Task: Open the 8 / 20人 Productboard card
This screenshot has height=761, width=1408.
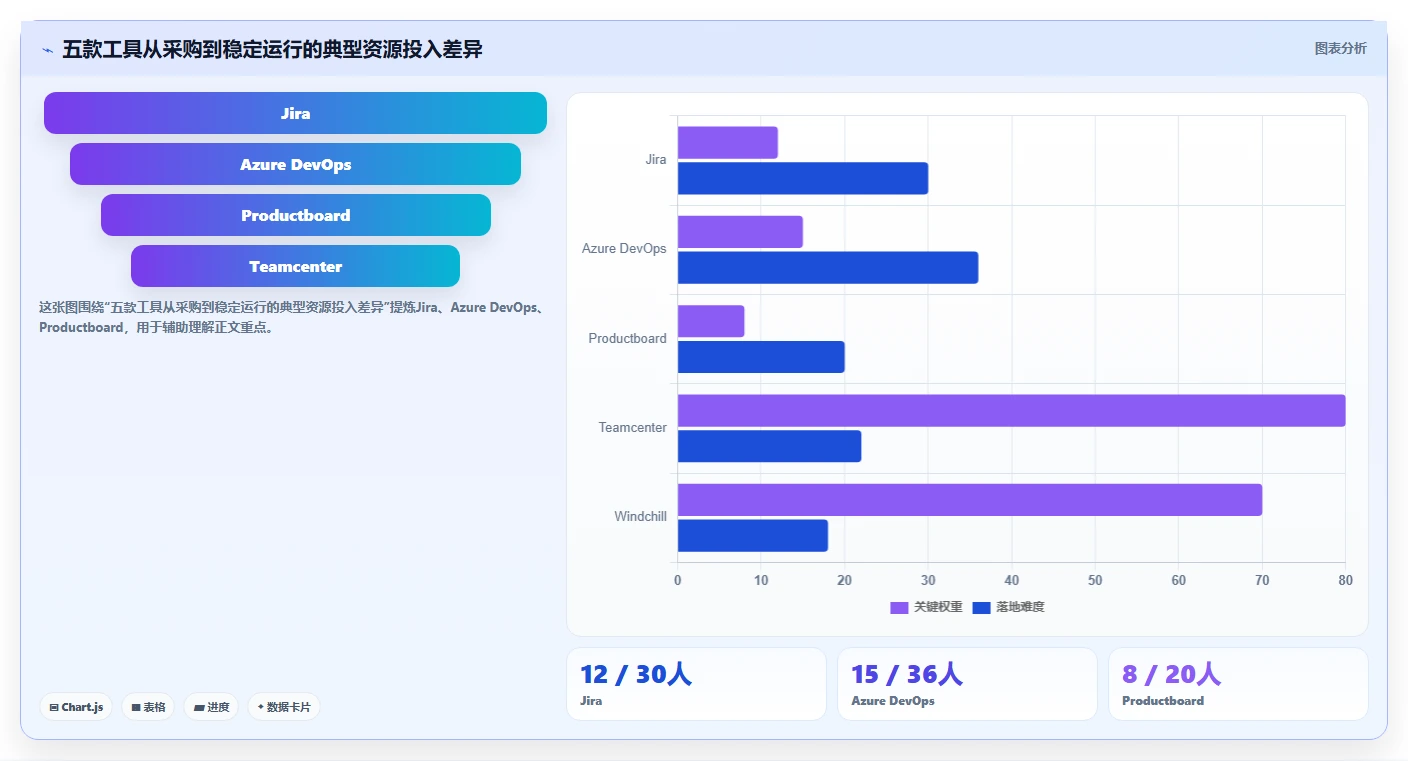Action: [x=1238, y=684]
